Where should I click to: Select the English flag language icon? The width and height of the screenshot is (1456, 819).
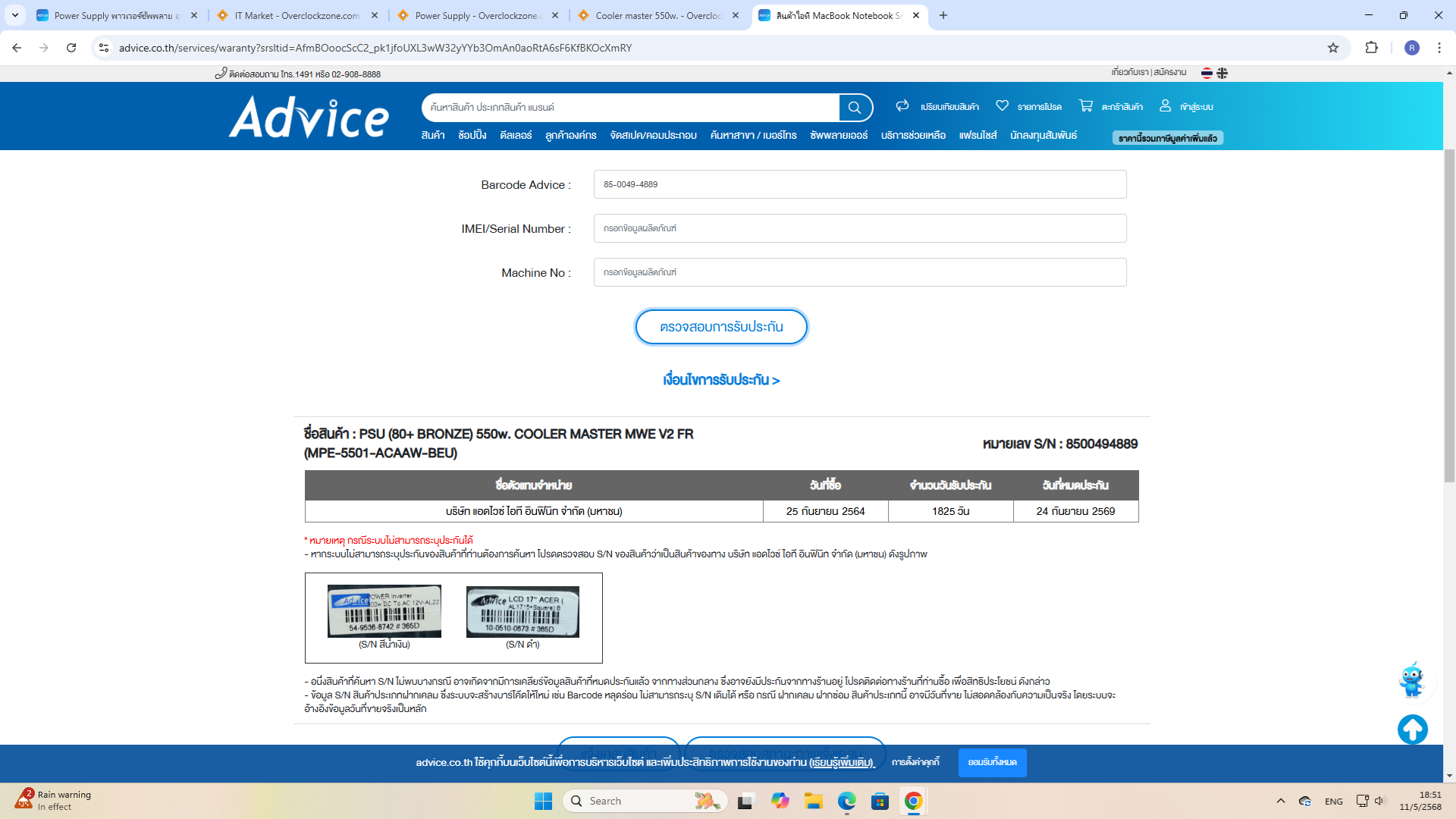coord(1222,73)
